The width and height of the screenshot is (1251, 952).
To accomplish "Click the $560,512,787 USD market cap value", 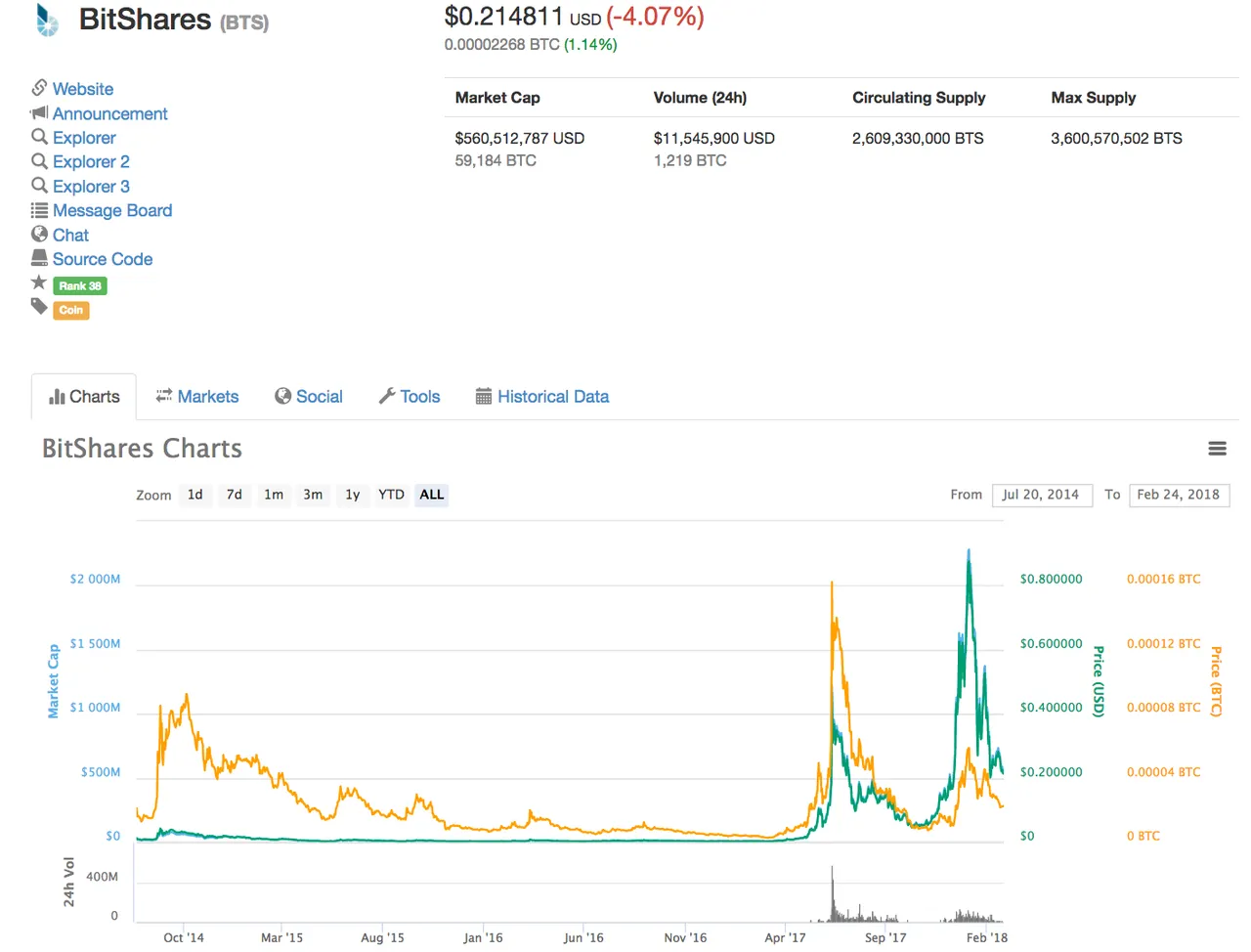I will (520, 139).
